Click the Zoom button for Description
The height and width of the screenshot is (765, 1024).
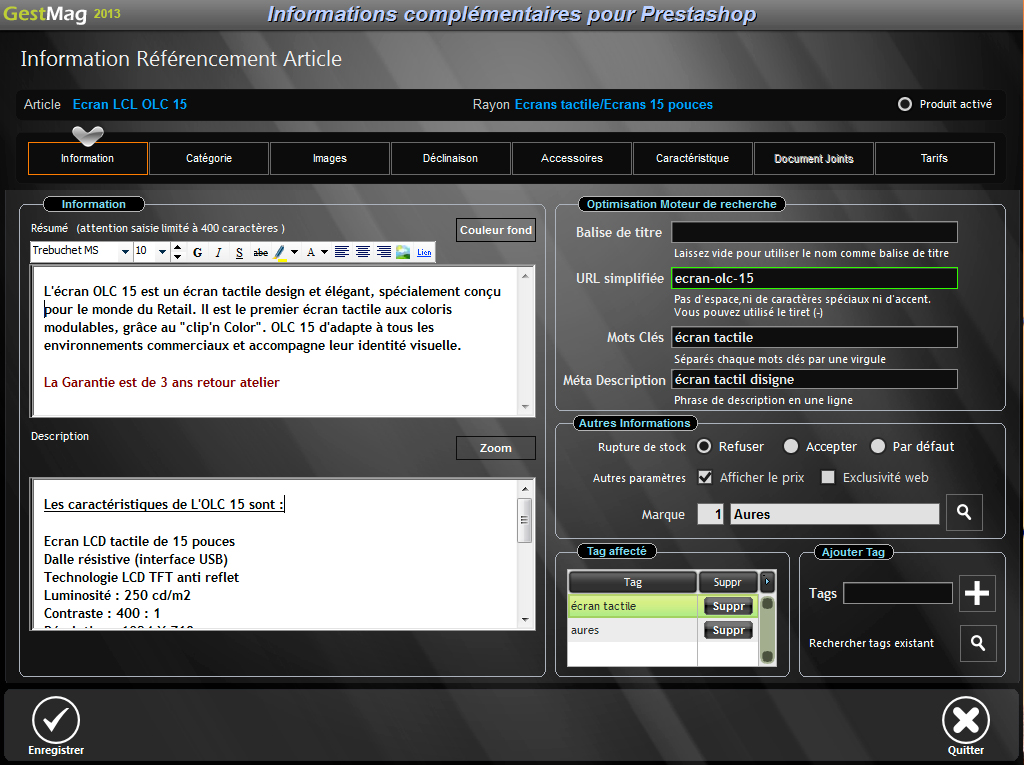pyautogui.click(x=496, y=448)
